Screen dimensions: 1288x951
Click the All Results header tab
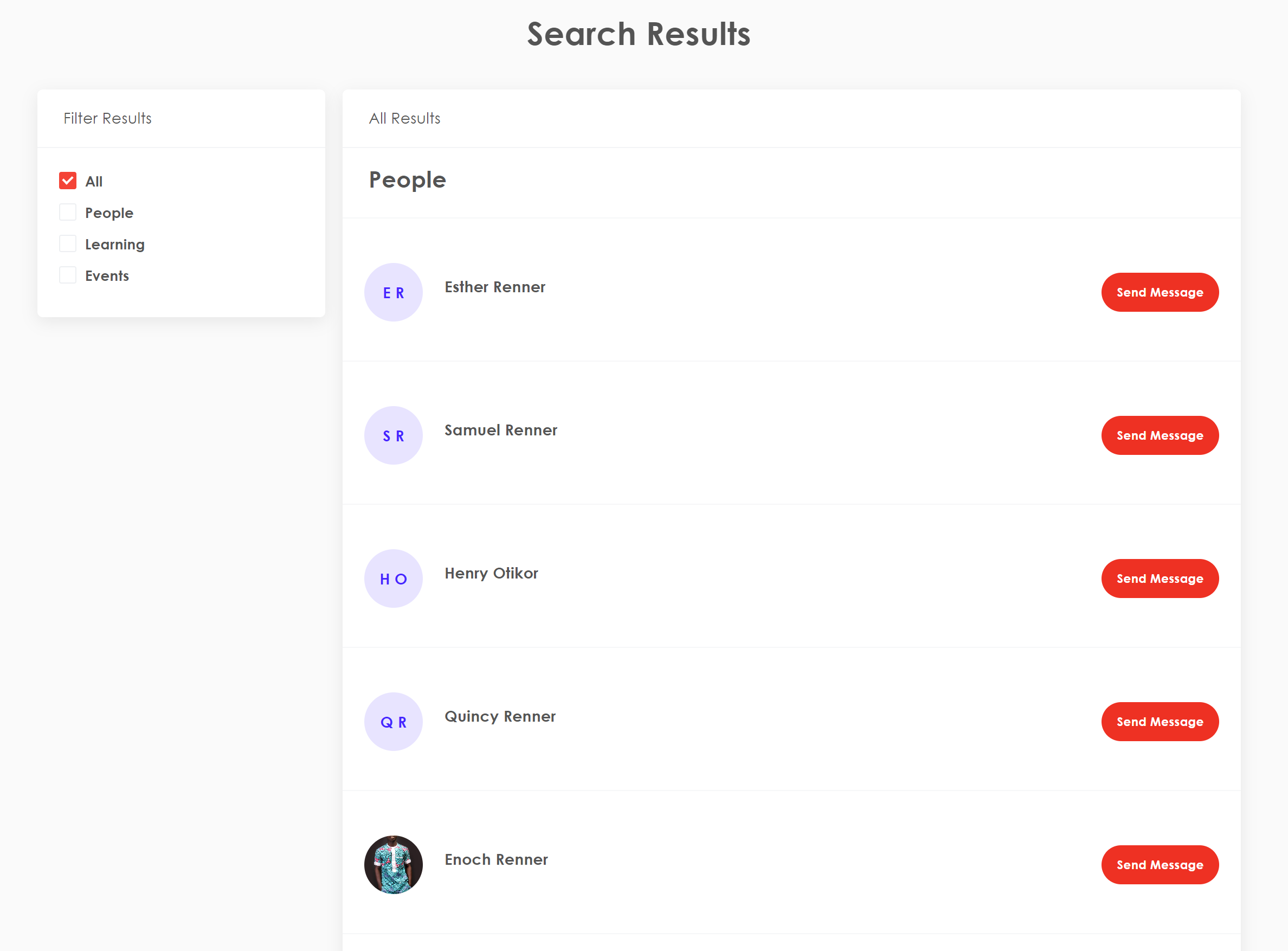point(404,119)
